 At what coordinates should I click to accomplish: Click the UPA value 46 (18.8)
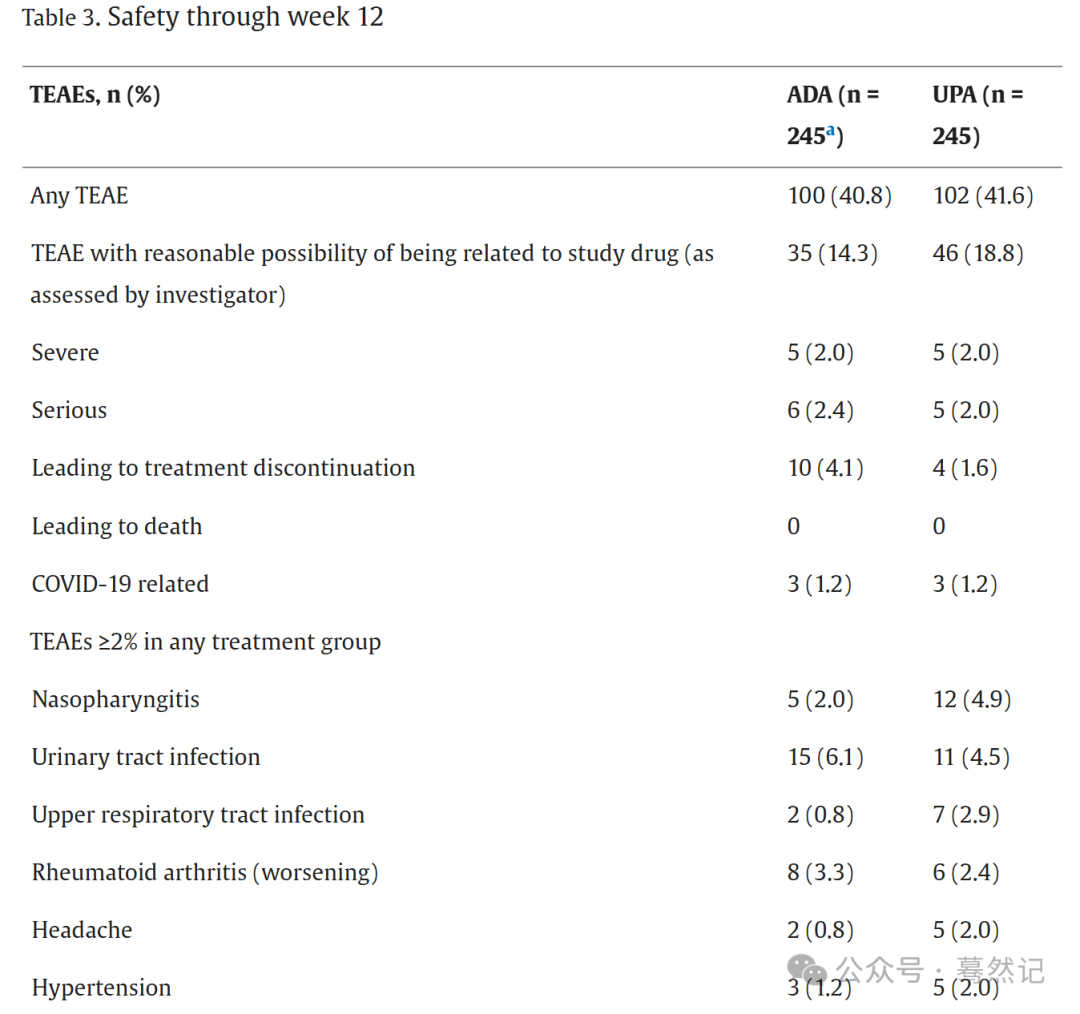[978, 254]
